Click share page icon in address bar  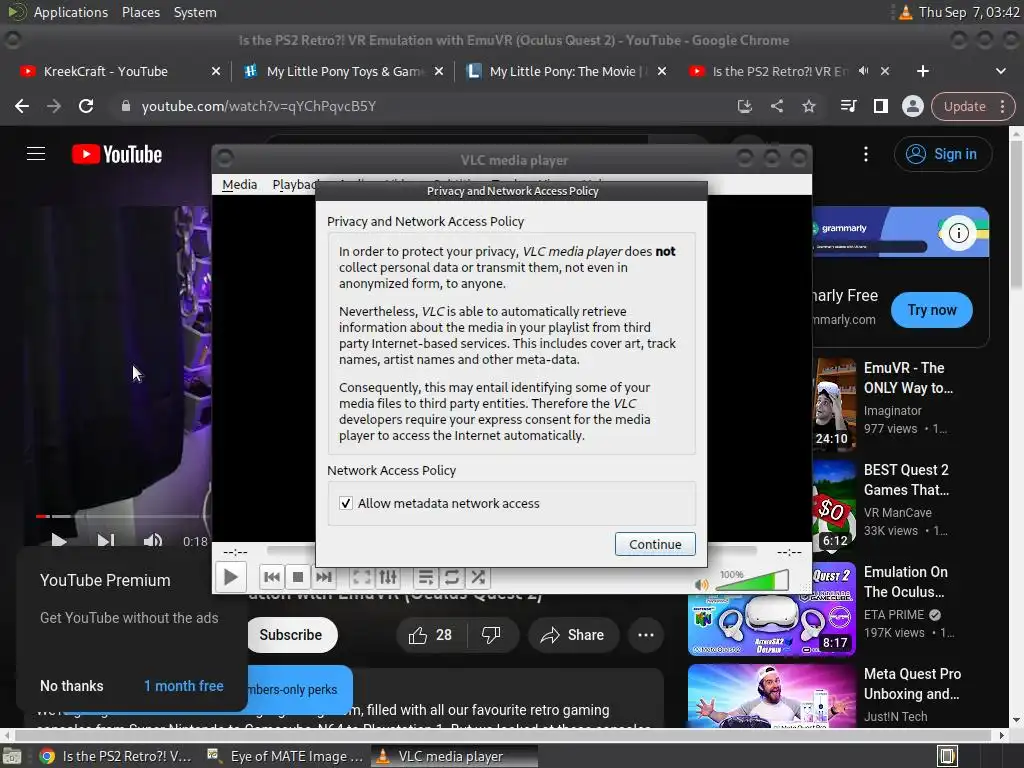point(776,106)
